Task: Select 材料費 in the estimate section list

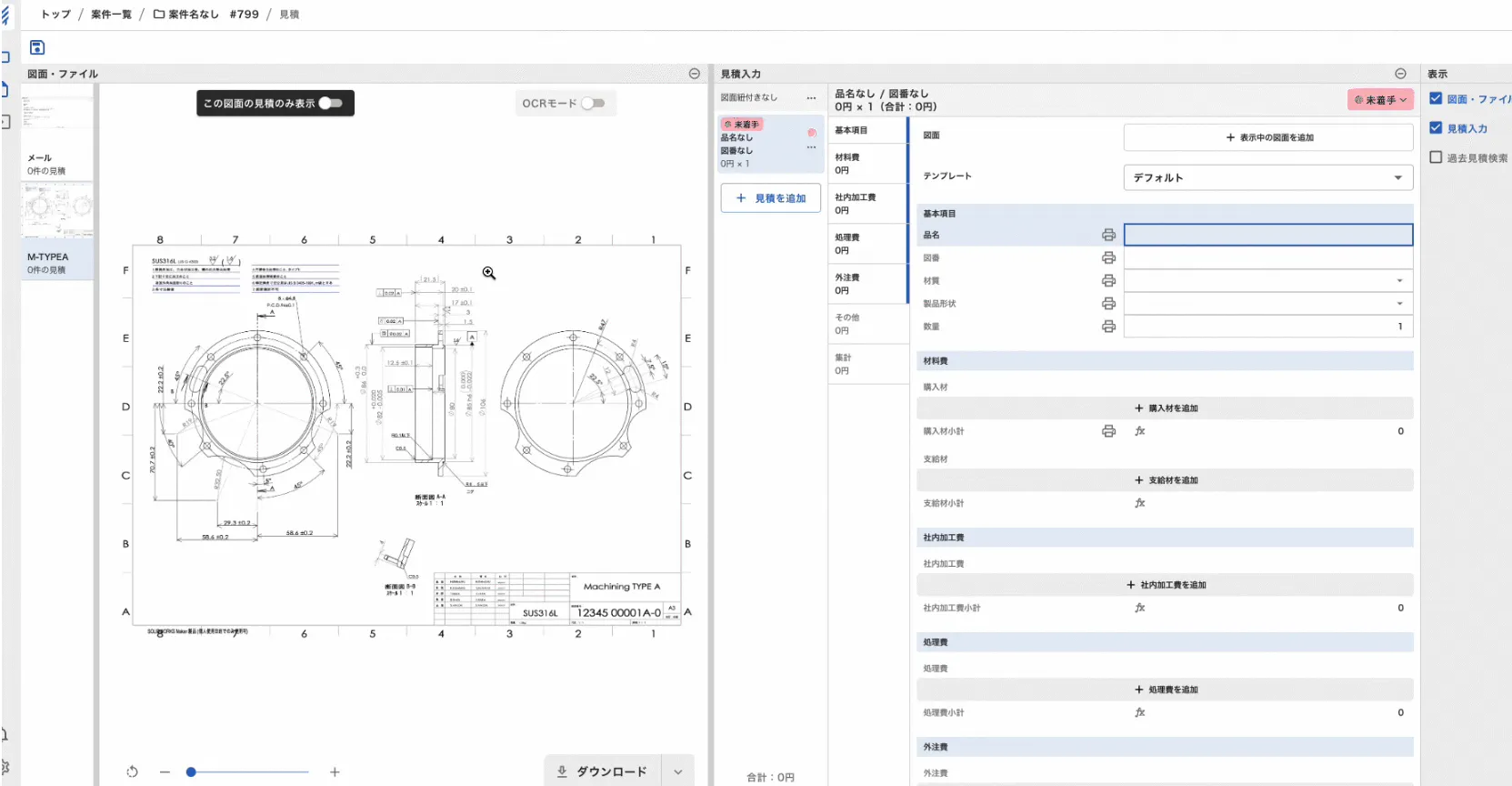Action: click(867, 164)
